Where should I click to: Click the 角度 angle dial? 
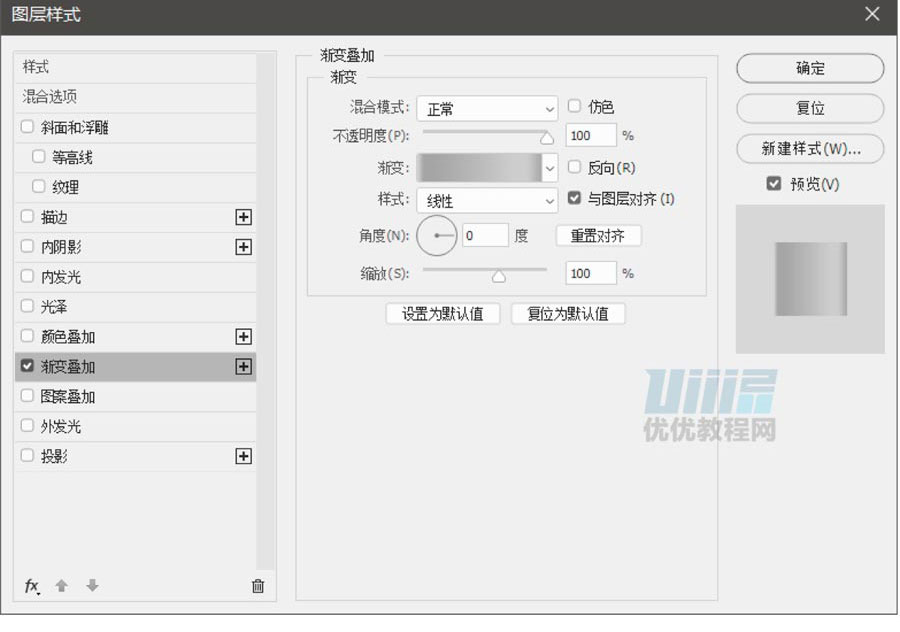[x=436, y=235]
